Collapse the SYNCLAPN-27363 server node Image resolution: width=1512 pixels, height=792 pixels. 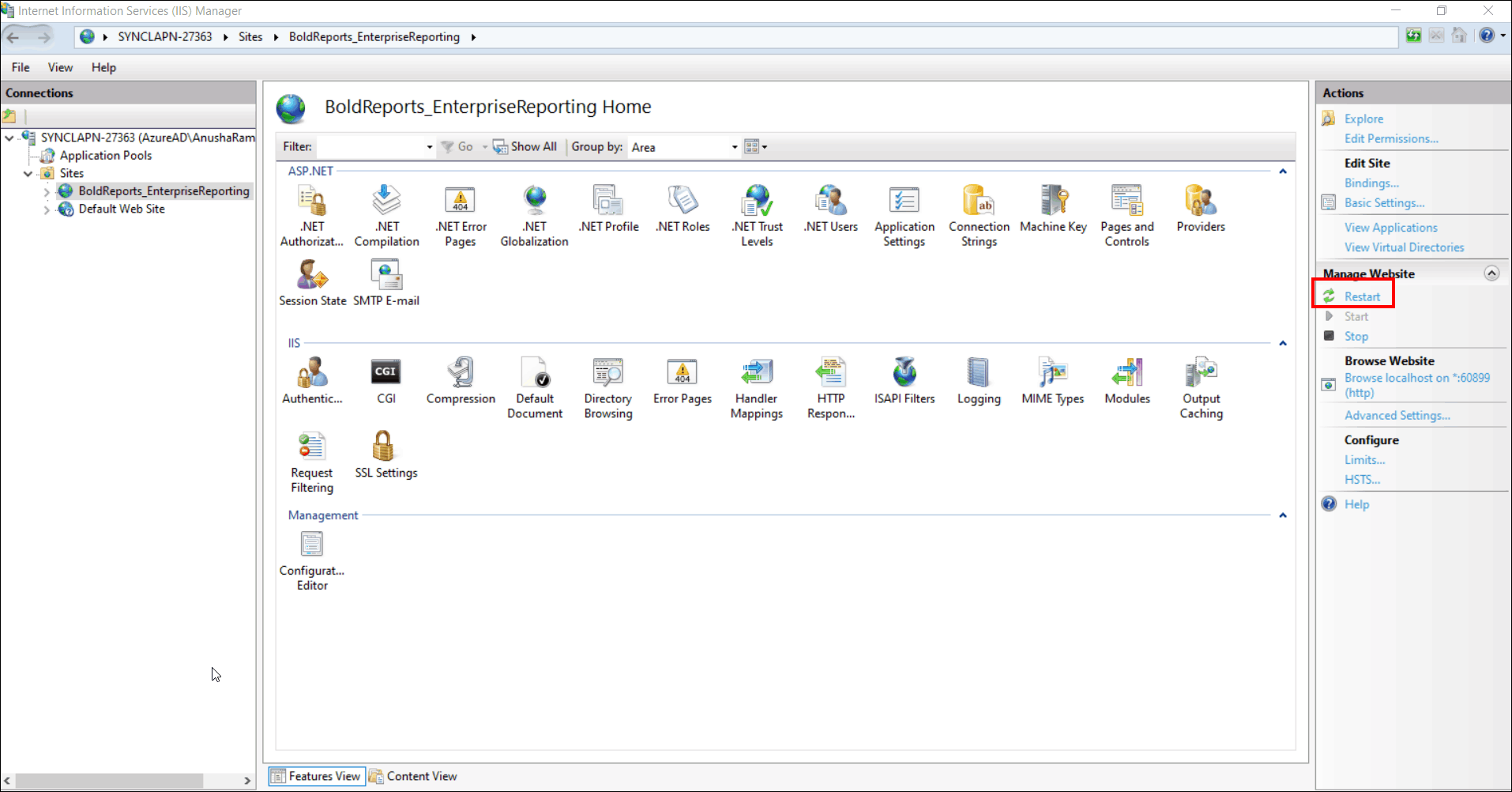click(x=9, y=138)
